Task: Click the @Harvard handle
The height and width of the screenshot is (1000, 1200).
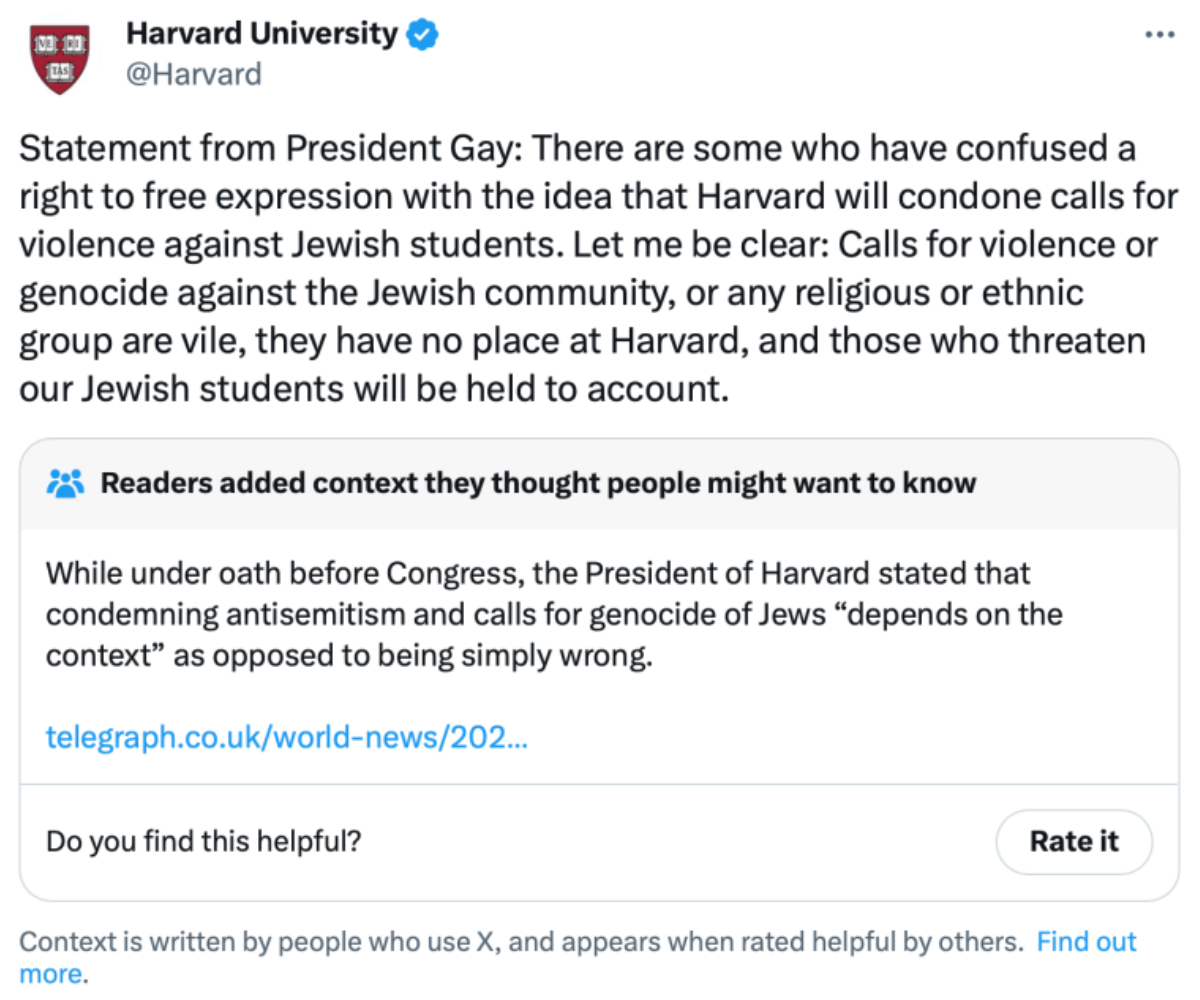Action: [193, 74]
